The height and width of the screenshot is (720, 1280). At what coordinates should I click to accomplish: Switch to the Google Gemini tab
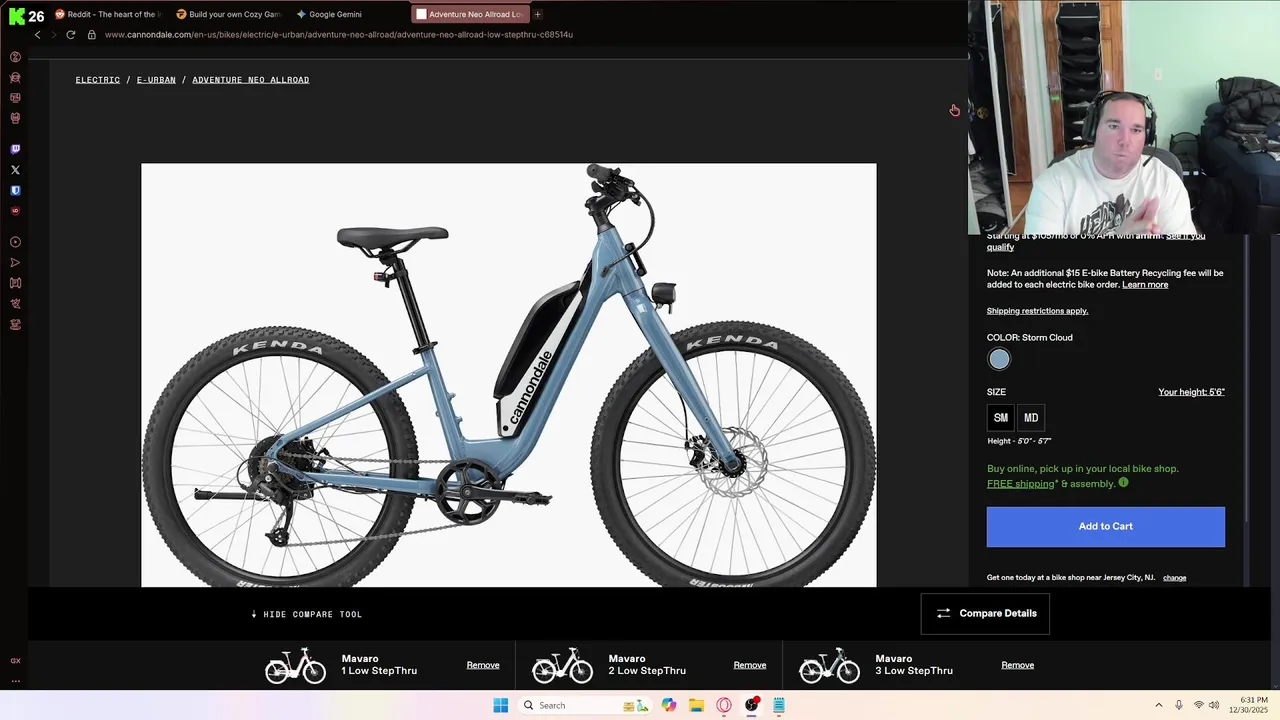(330, 14)
